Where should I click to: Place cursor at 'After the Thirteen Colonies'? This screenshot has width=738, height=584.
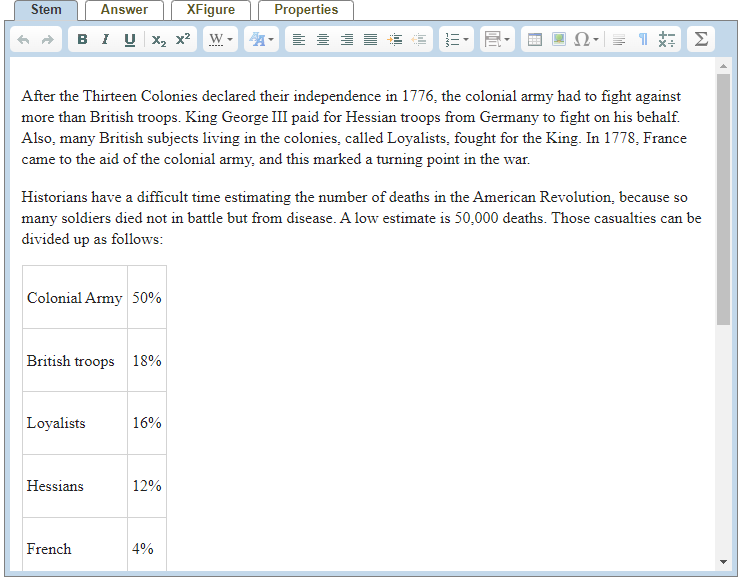(x=109, y=96)
